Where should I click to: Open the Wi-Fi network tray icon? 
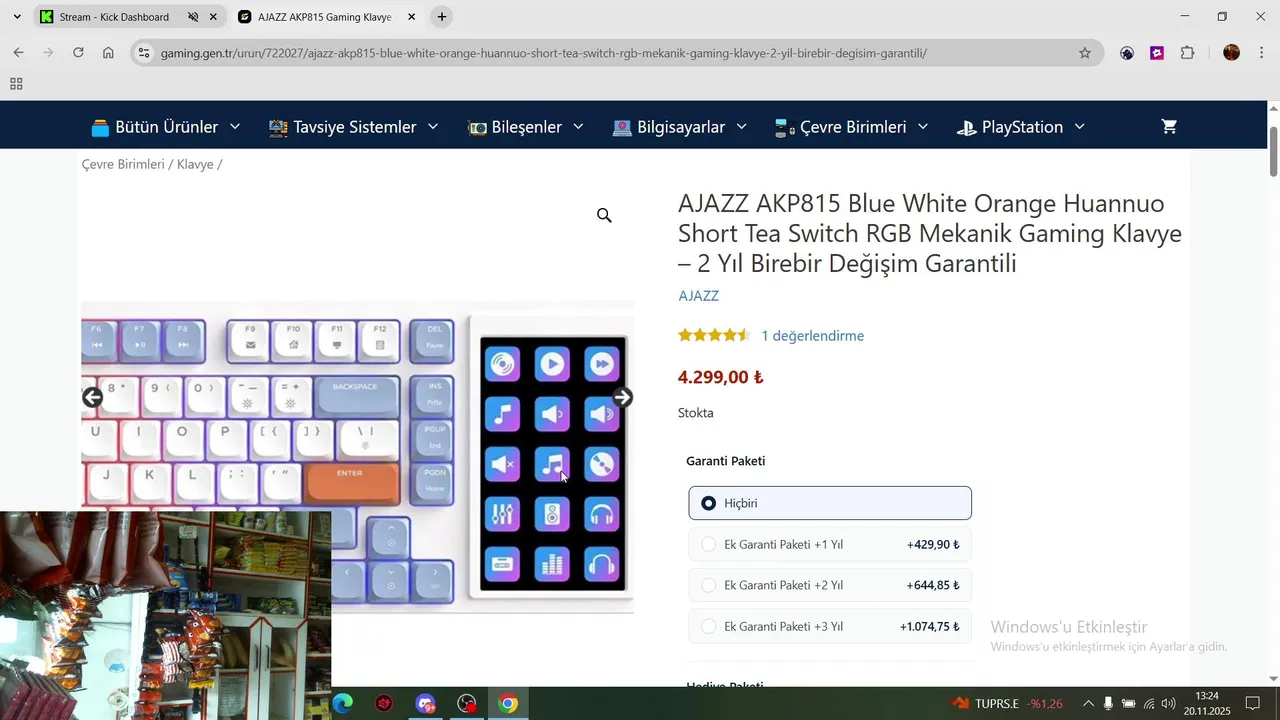point(1149,704)
